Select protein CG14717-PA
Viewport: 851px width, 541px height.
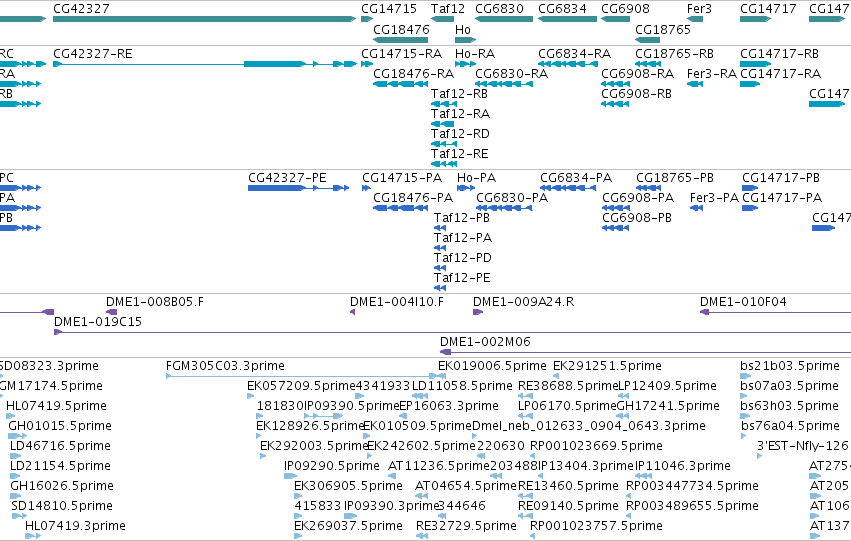(750, 208)
